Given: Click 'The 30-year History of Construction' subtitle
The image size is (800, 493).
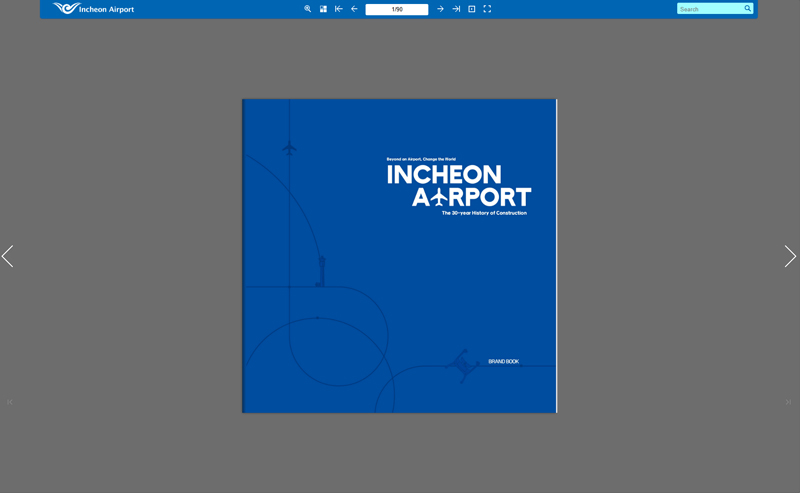Looking at the screenshot, I should pos(484,213).
